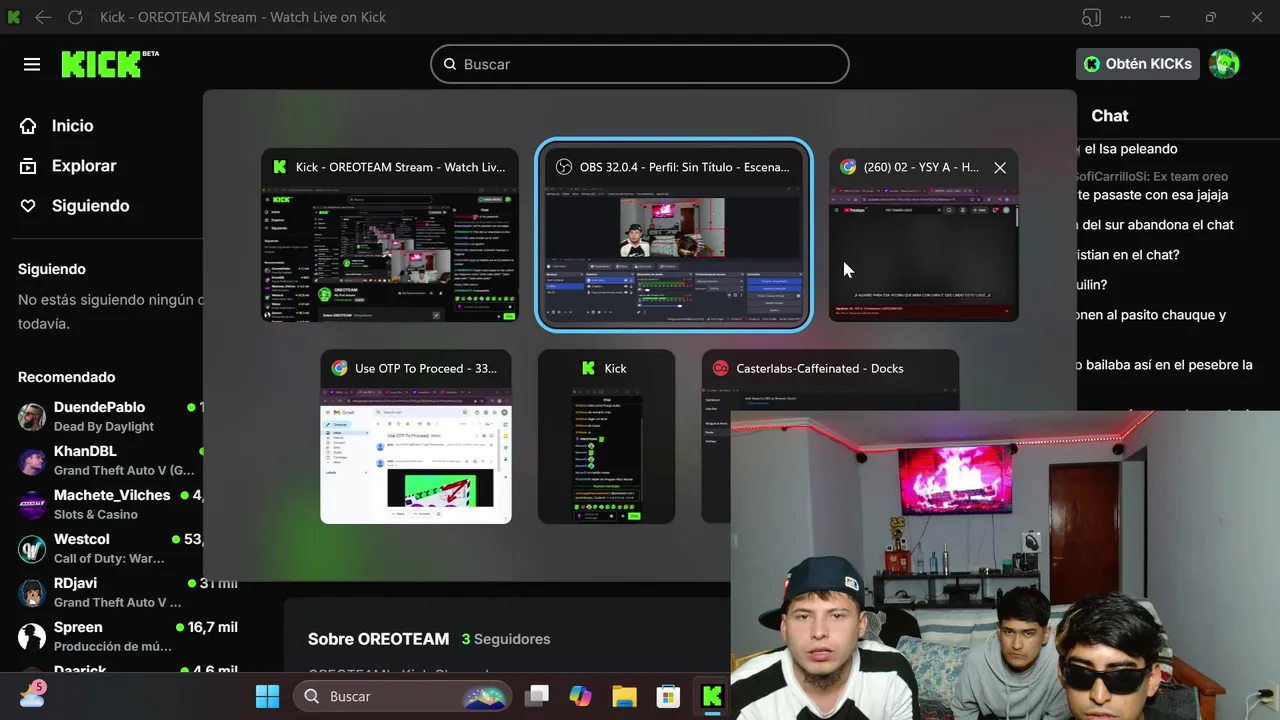Click the OBS icon in switcher title

tap(564, 167)
